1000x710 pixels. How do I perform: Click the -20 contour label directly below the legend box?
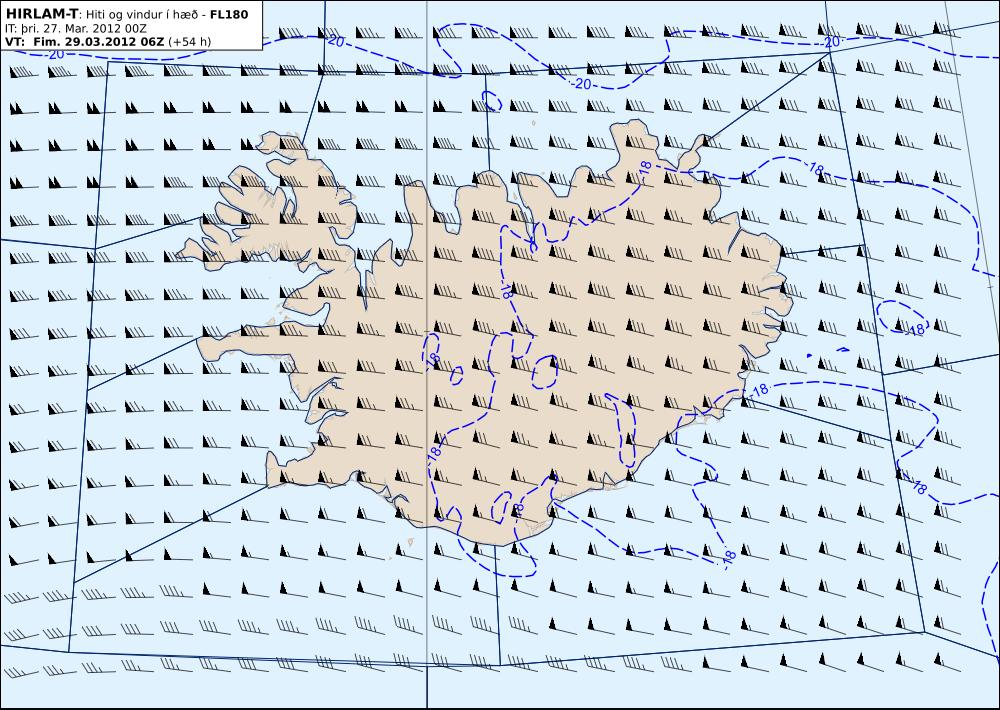(x=55, y=55)
